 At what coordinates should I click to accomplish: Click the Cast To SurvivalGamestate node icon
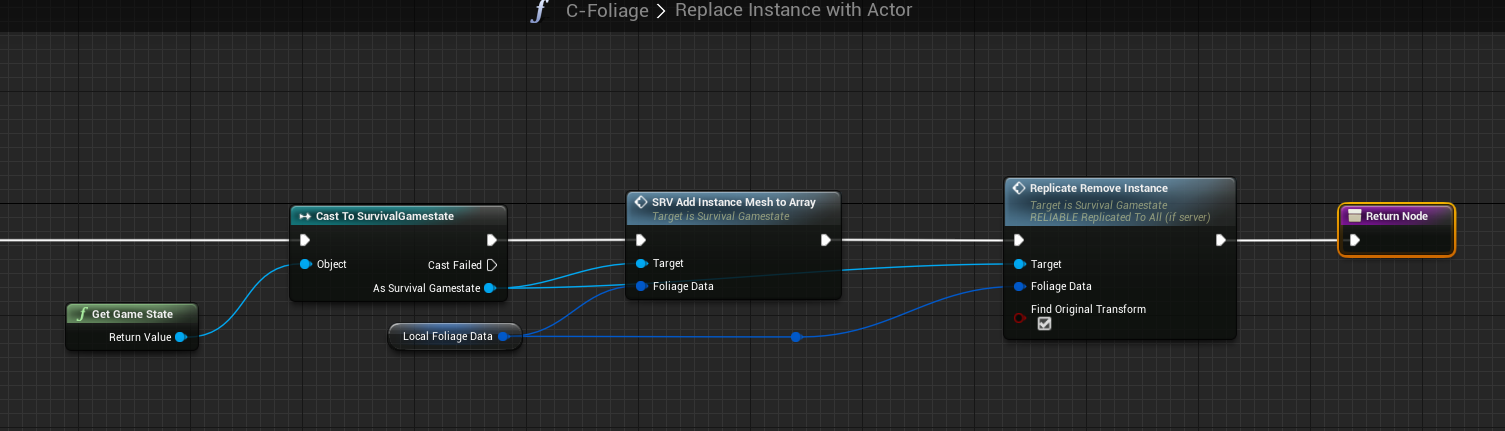(305, 217)
